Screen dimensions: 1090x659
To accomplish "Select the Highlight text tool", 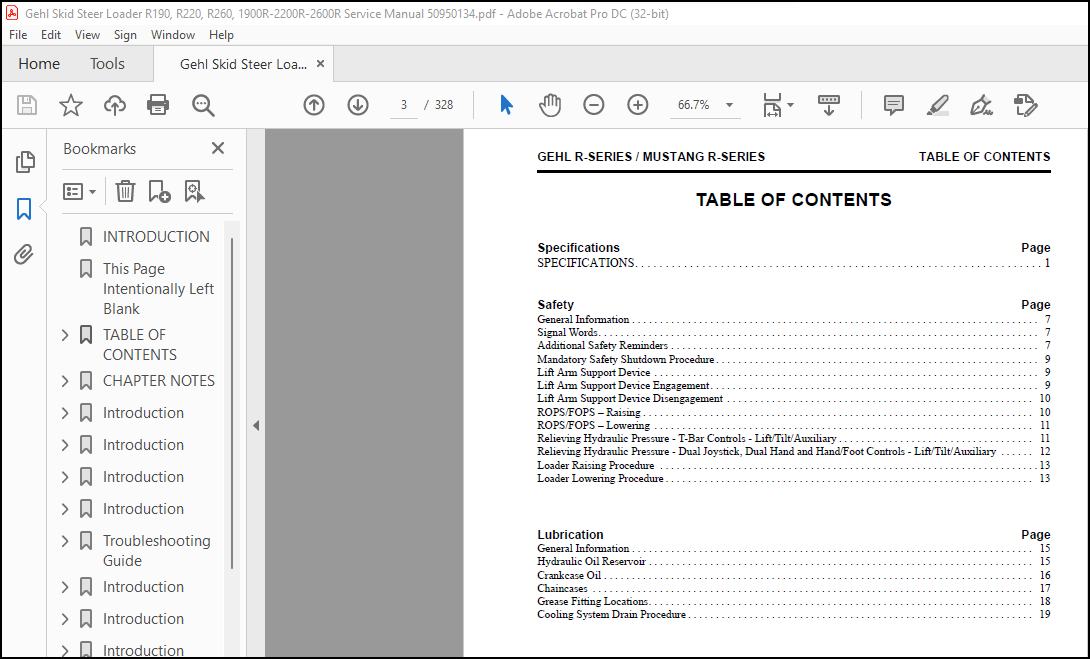I will pyautogui.click(x=938, y=105).
